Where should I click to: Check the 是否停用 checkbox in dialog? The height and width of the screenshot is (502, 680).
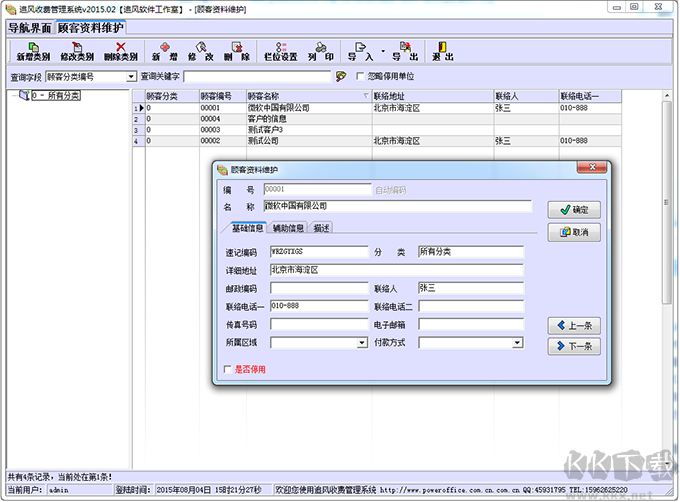tap(227, 369)
